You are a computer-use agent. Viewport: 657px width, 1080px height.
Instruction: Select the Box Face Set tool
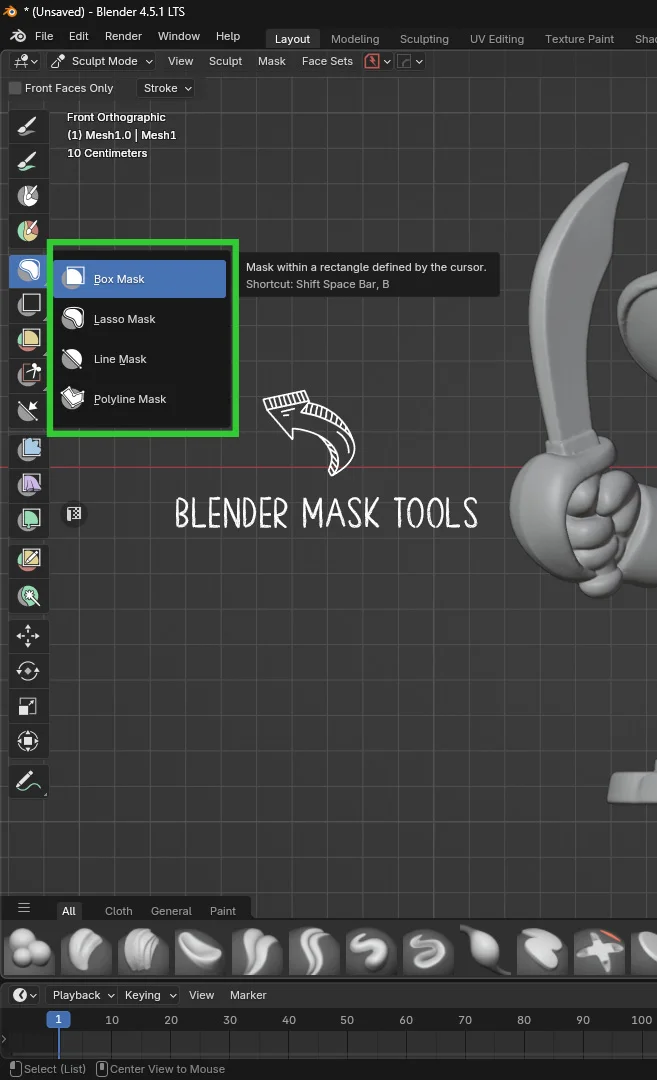28,340
